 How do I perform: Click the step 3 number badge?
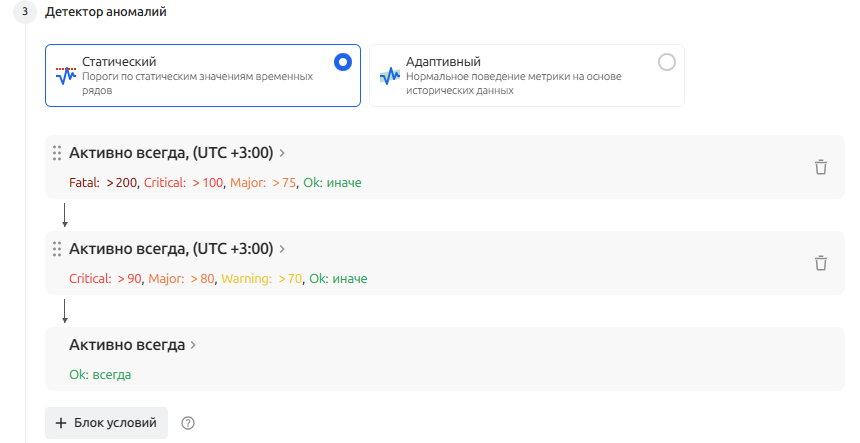25,12
